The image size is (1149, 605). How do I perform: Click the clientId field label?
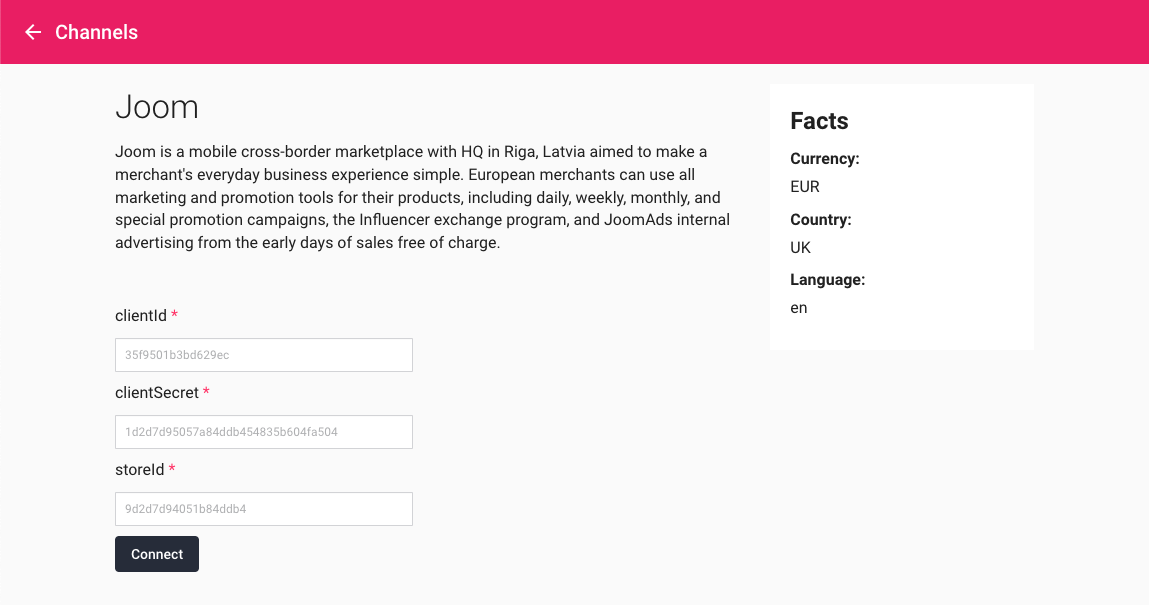click(141, 316)
